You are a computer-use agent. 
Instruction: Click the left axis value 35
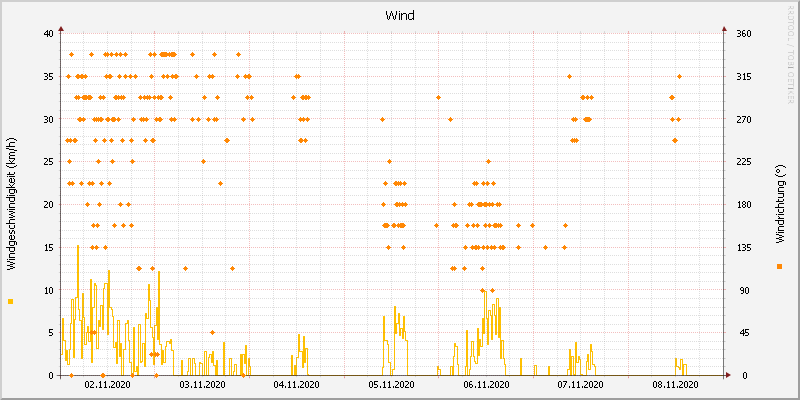click(x=48, y=77)
